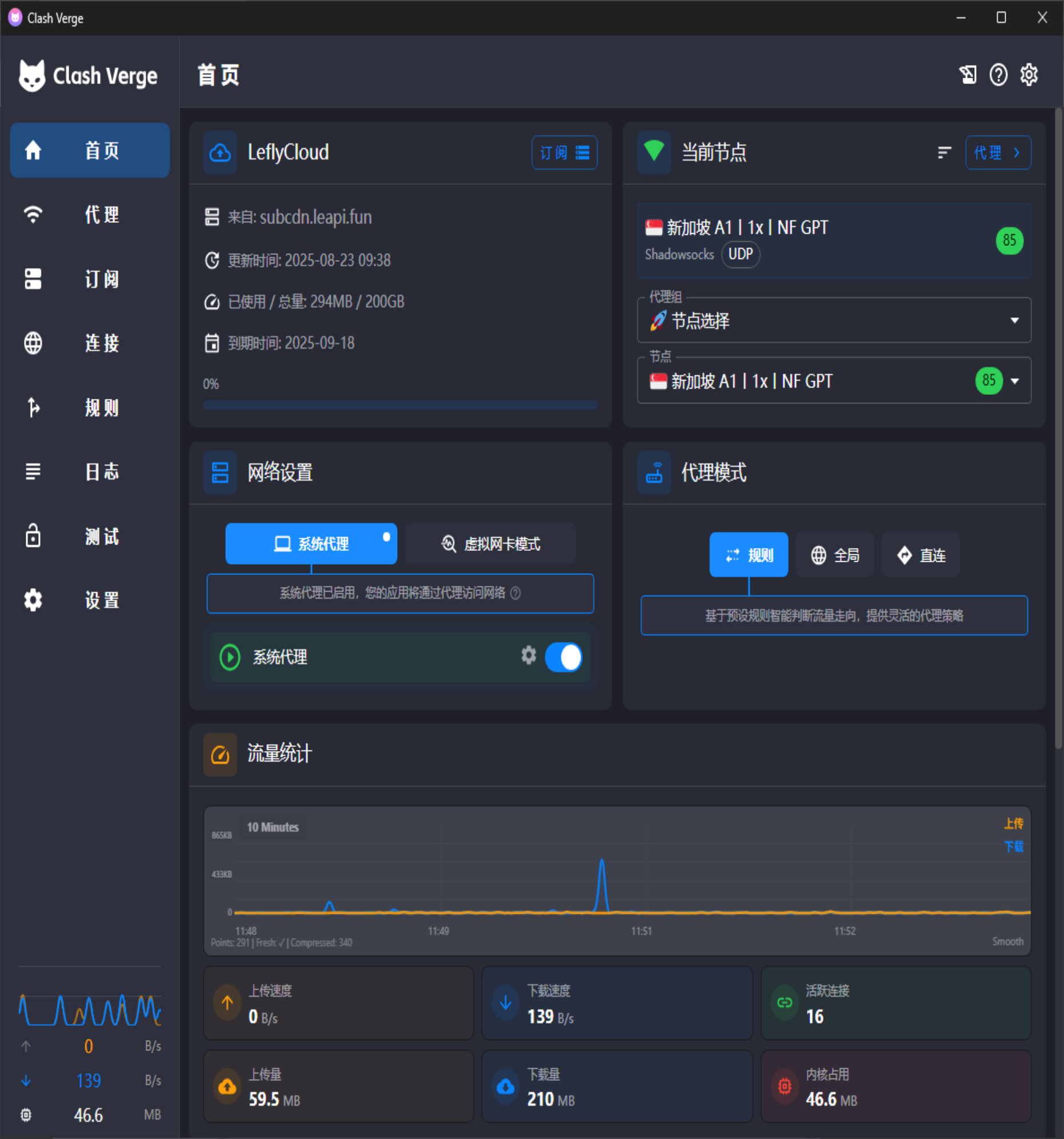The image size is (1064, 1139).
Task: Click the sort icon beside 当前节点
Action: (944, 153)
